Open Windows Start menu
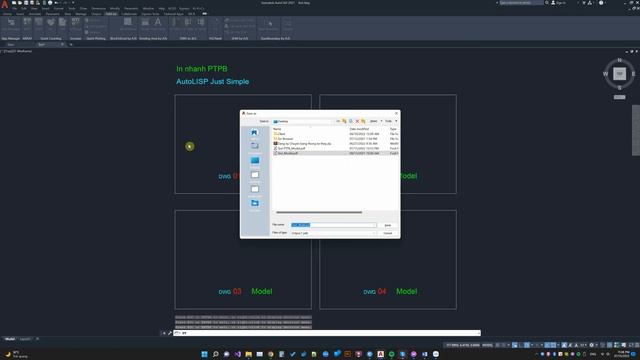 [x=204, y=354]
